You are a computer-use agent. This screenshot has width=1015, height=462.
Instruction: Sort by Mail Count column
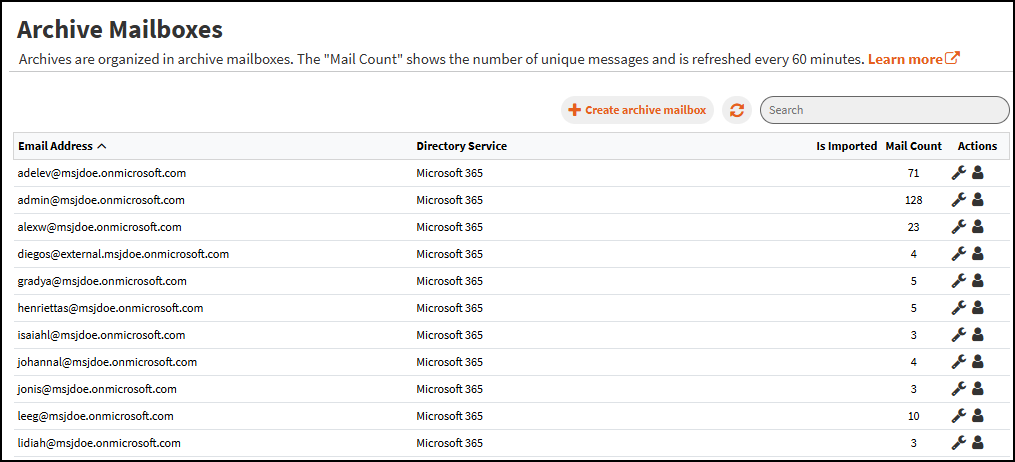tap(913, 146)
